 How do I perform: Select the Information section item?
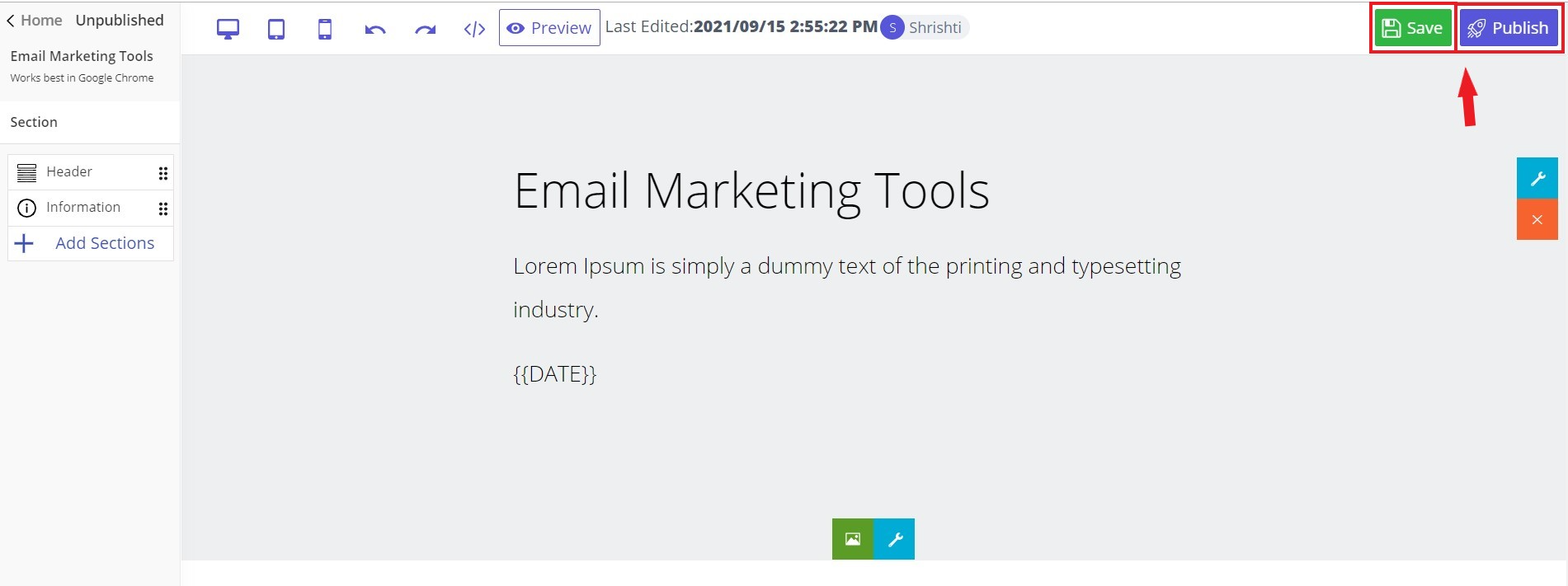[82, 207]
